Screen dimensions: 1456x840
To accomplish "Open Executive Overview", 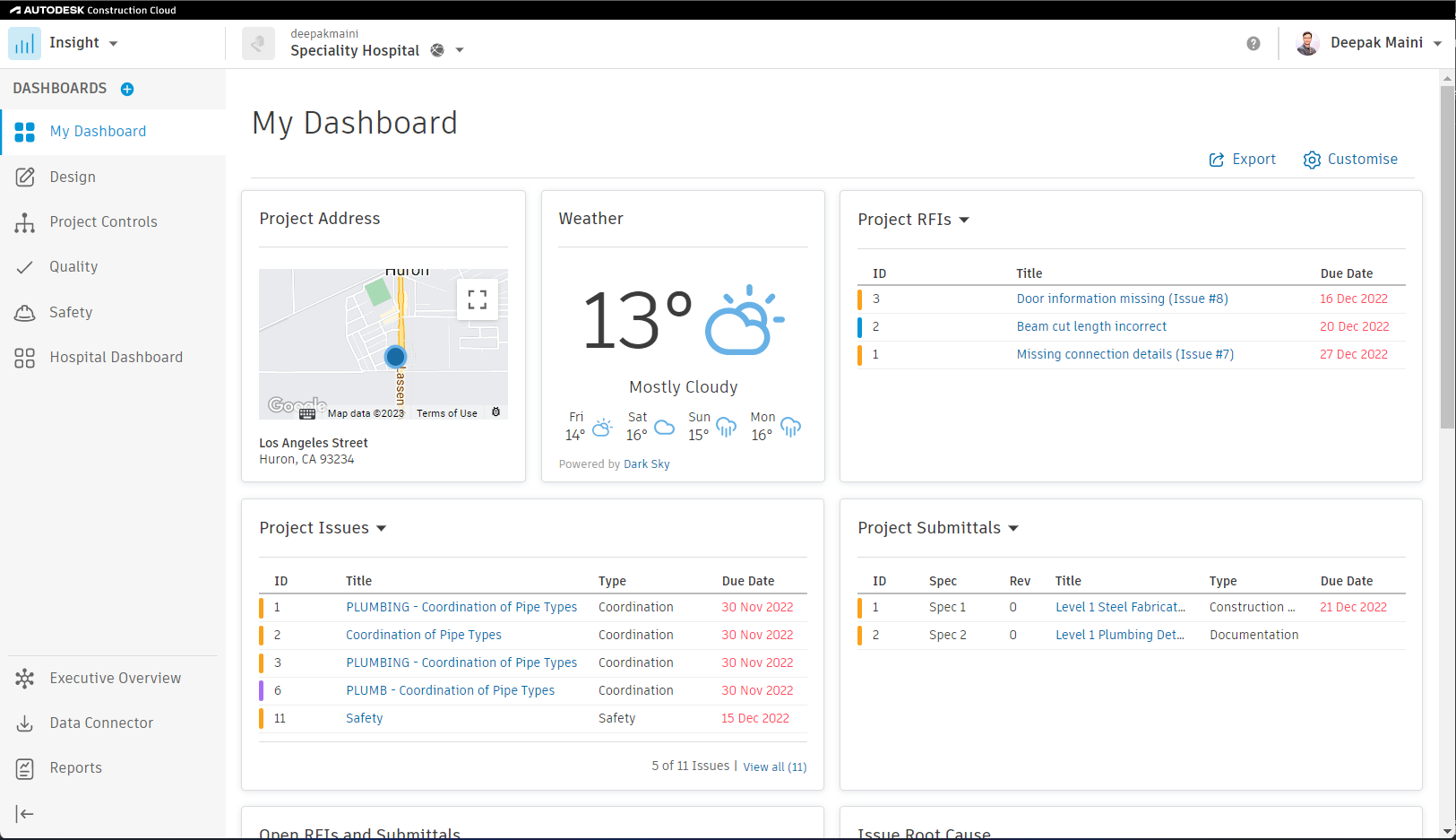I will pyautogui.click(x=114, y=679).
